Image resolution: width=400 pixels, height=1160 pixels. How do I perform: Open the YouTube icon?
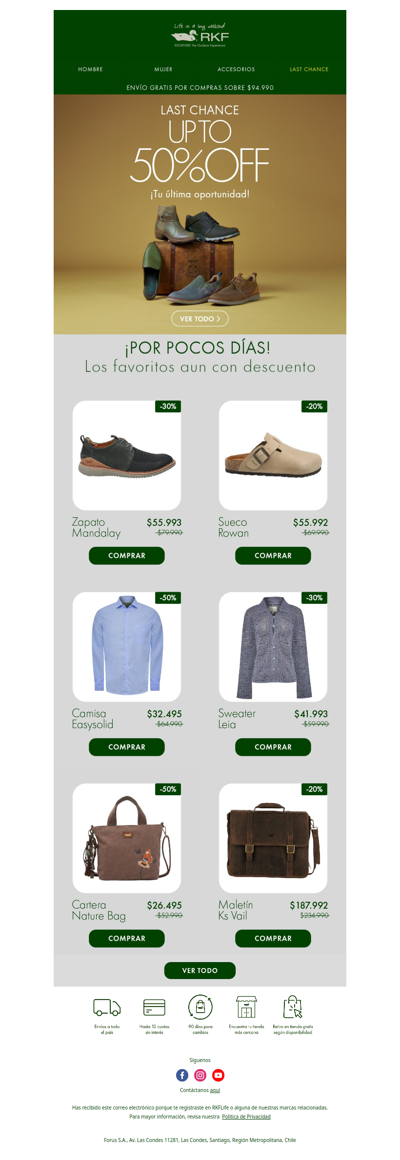218,1075
